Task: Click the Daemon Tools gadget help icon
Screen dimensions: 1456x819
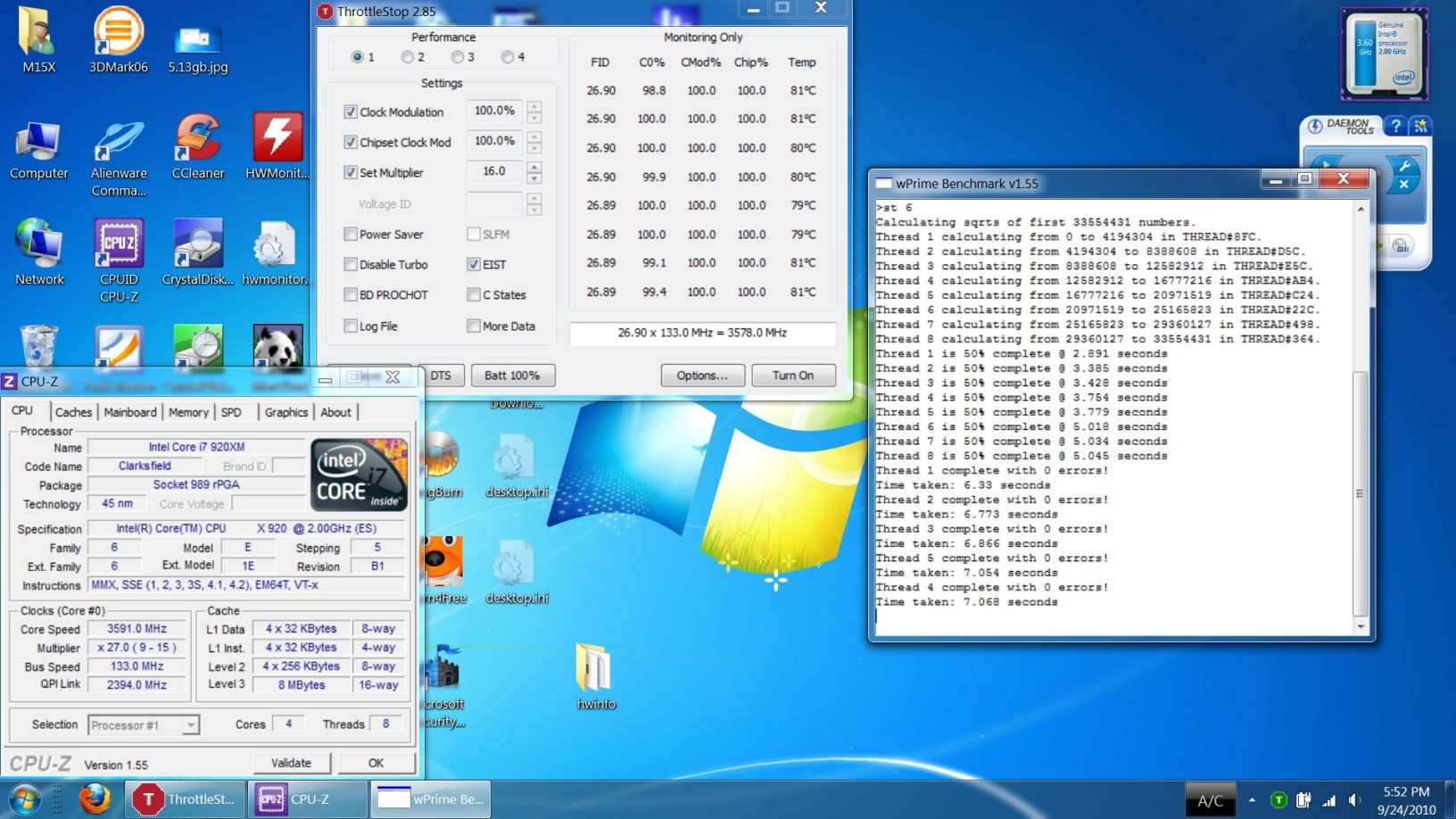Action: click(1396, 126)
